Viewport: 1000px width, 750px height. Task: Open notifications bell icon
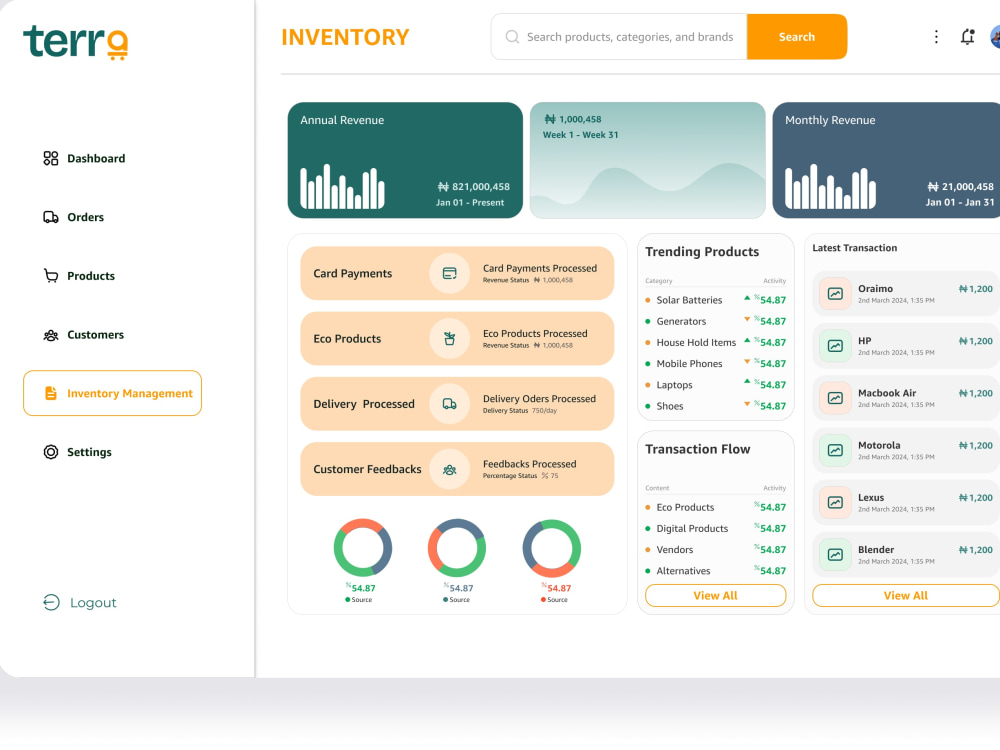pos(967,37)
